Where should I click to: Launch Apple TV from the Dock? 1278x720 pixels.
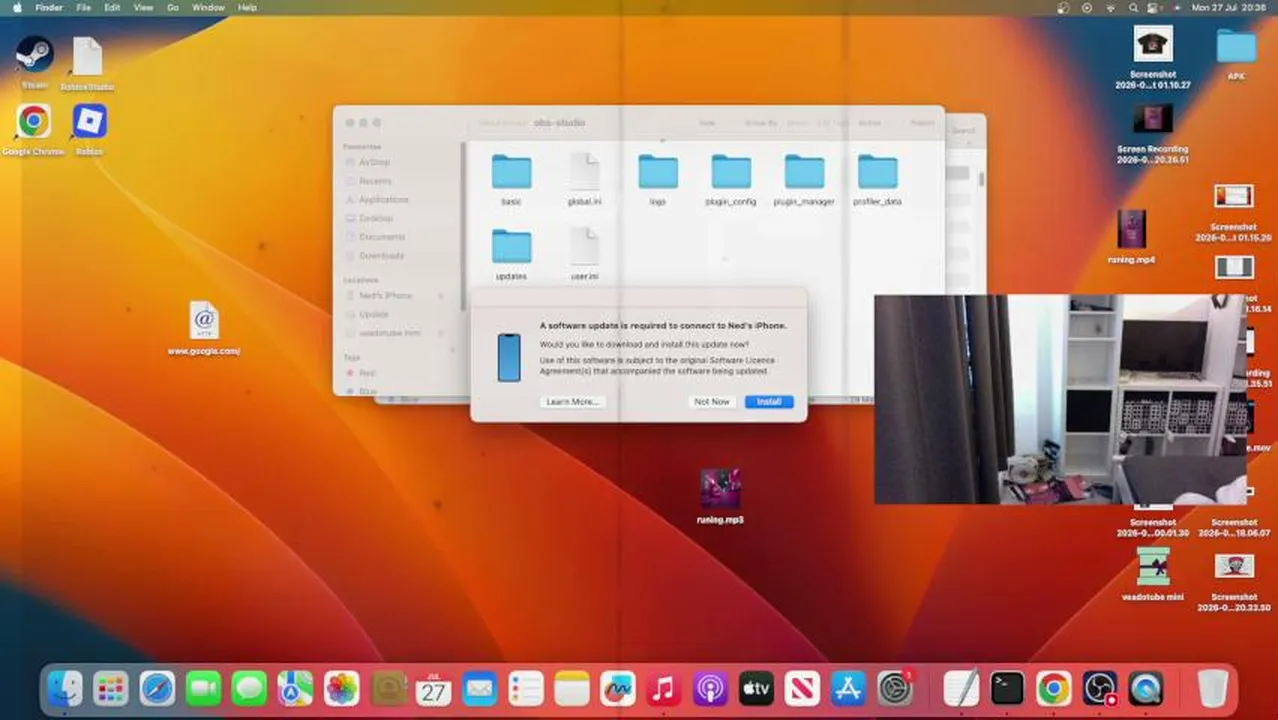756,688
